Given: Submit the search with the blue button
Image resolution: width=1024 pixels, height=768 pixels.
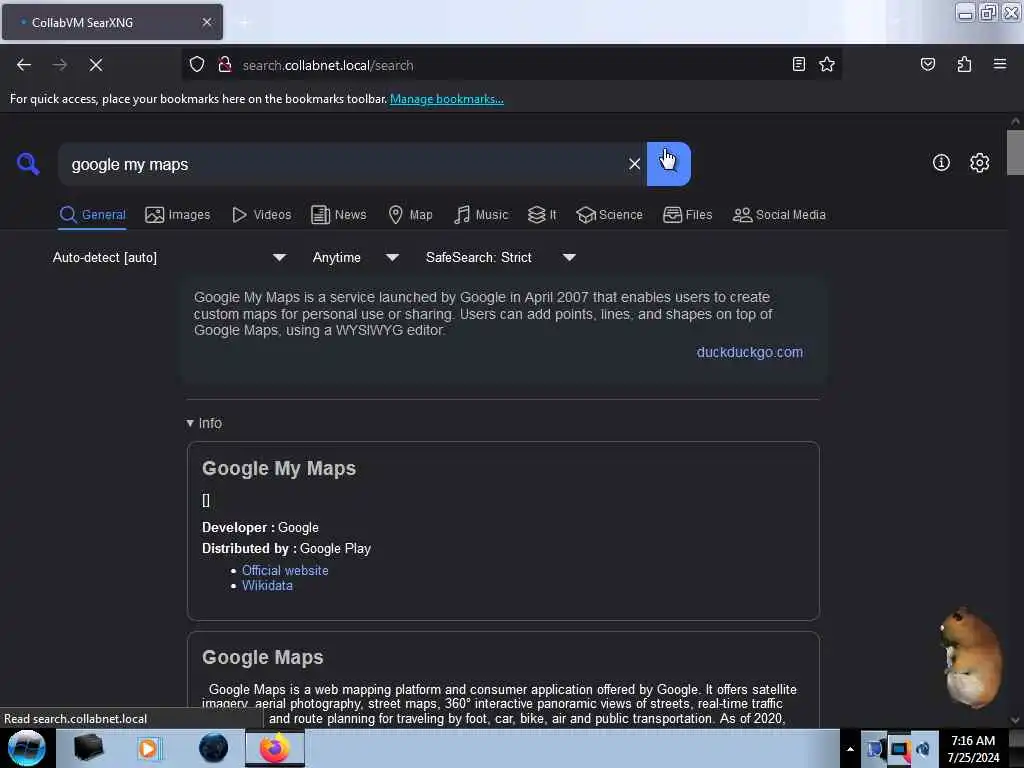Looking at the screenshot, I should coord(669,164).
